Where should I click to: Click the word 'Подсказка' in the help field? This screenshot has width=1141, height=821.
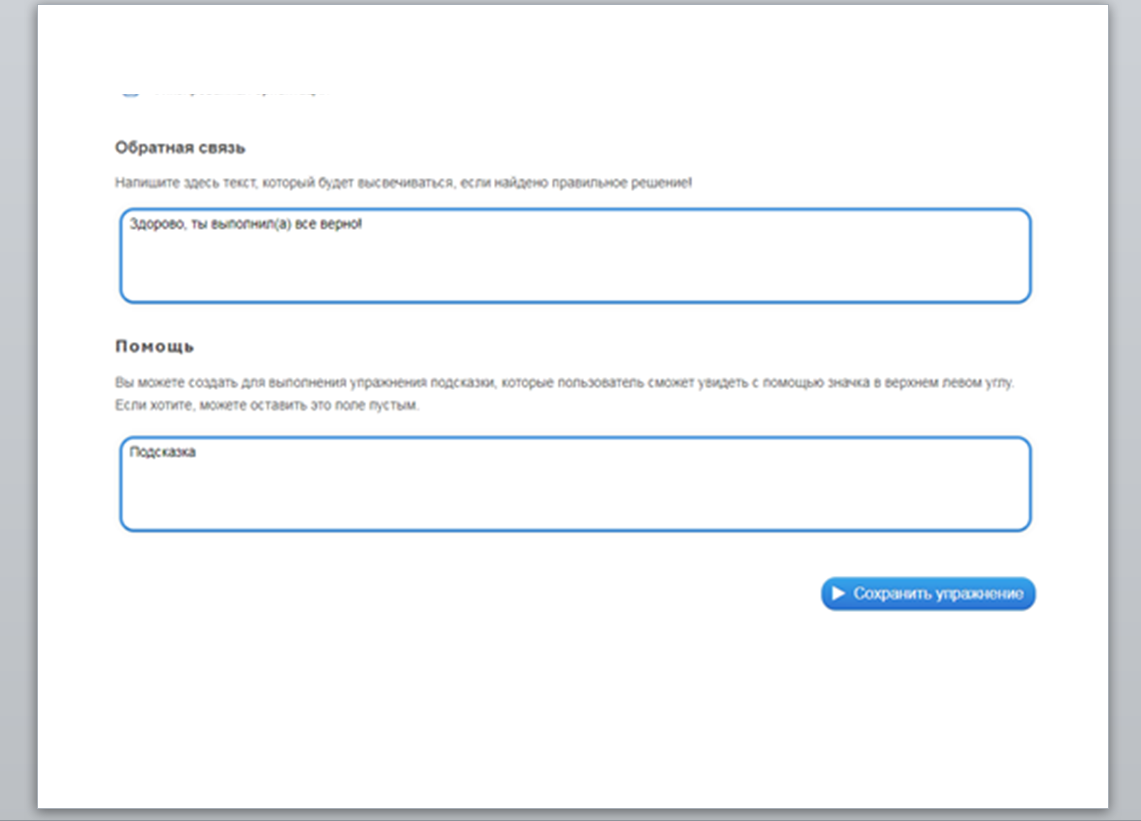tap(163, 452)
